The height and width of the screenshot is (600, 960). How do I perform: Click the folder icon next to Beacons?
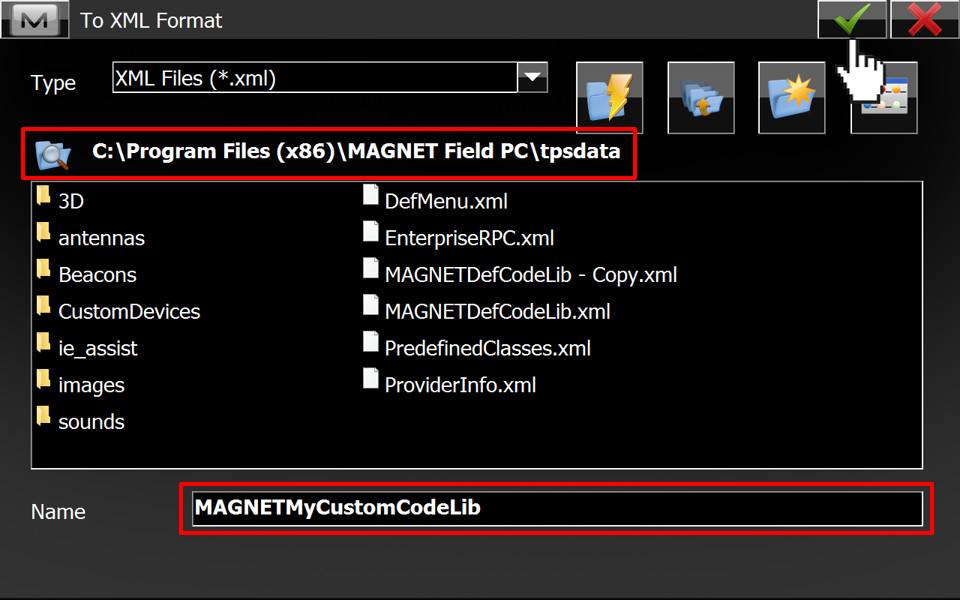point(43,269)
